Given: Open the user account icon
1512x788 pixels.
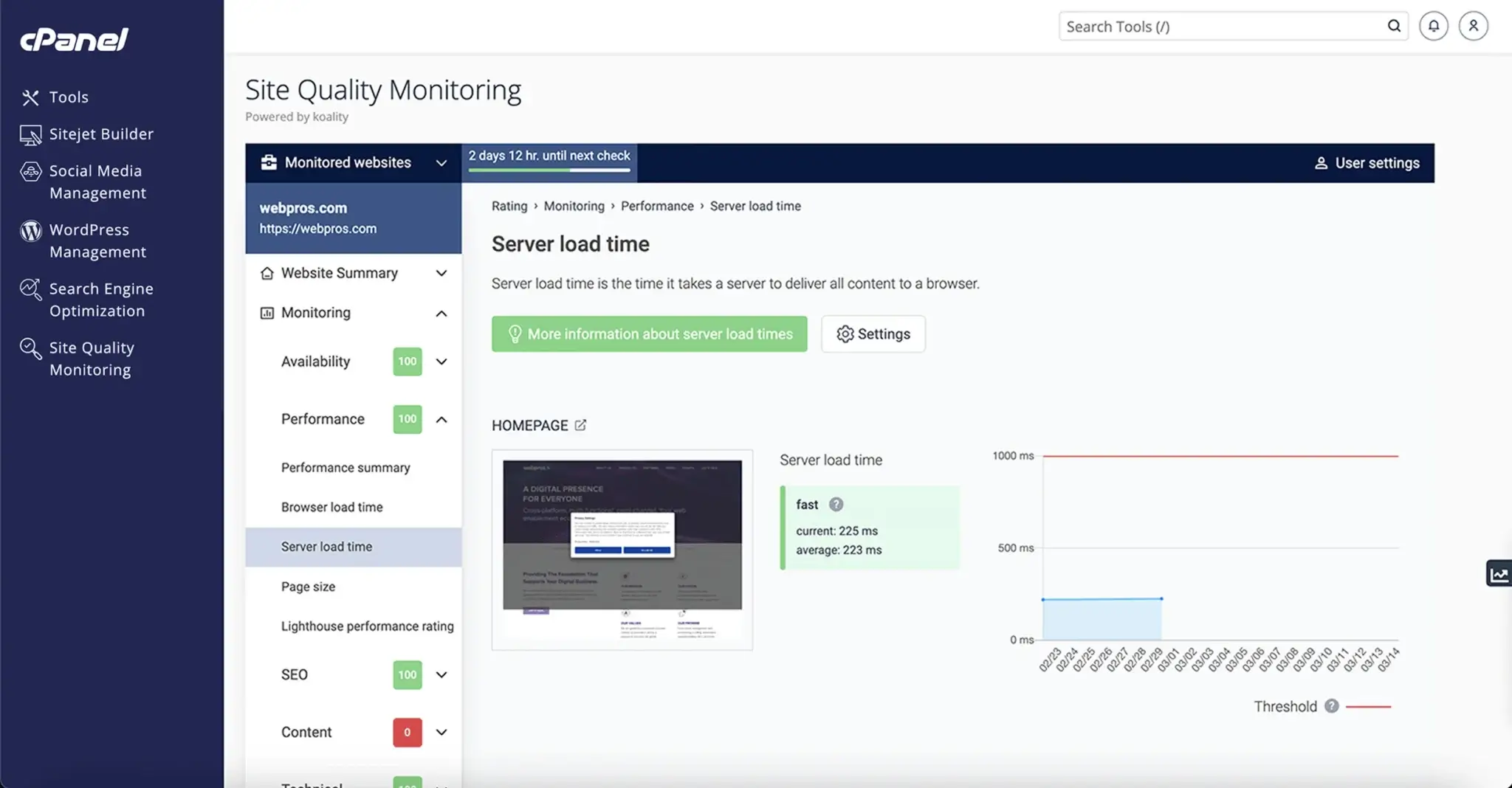Looking at the screenshot, I should point(1473,27).
